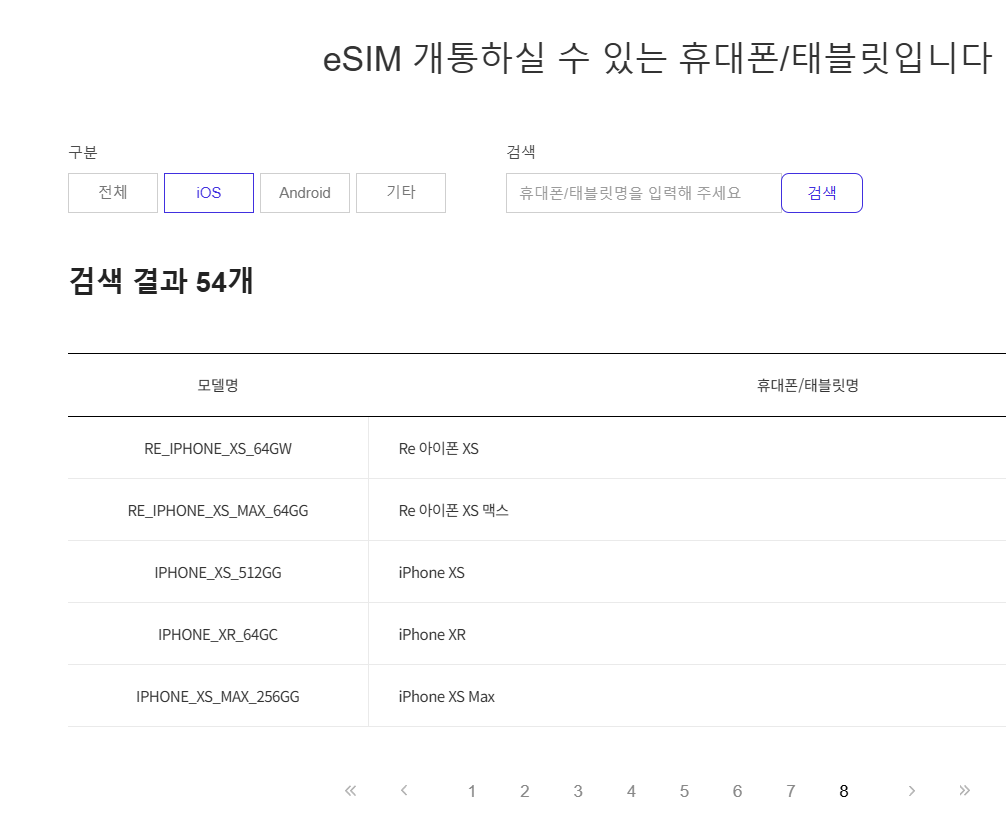Jump to last page with double-right arrow
Image resolution: width=1006 pixels, height=820 pixels.
click(x=964, y=790)
